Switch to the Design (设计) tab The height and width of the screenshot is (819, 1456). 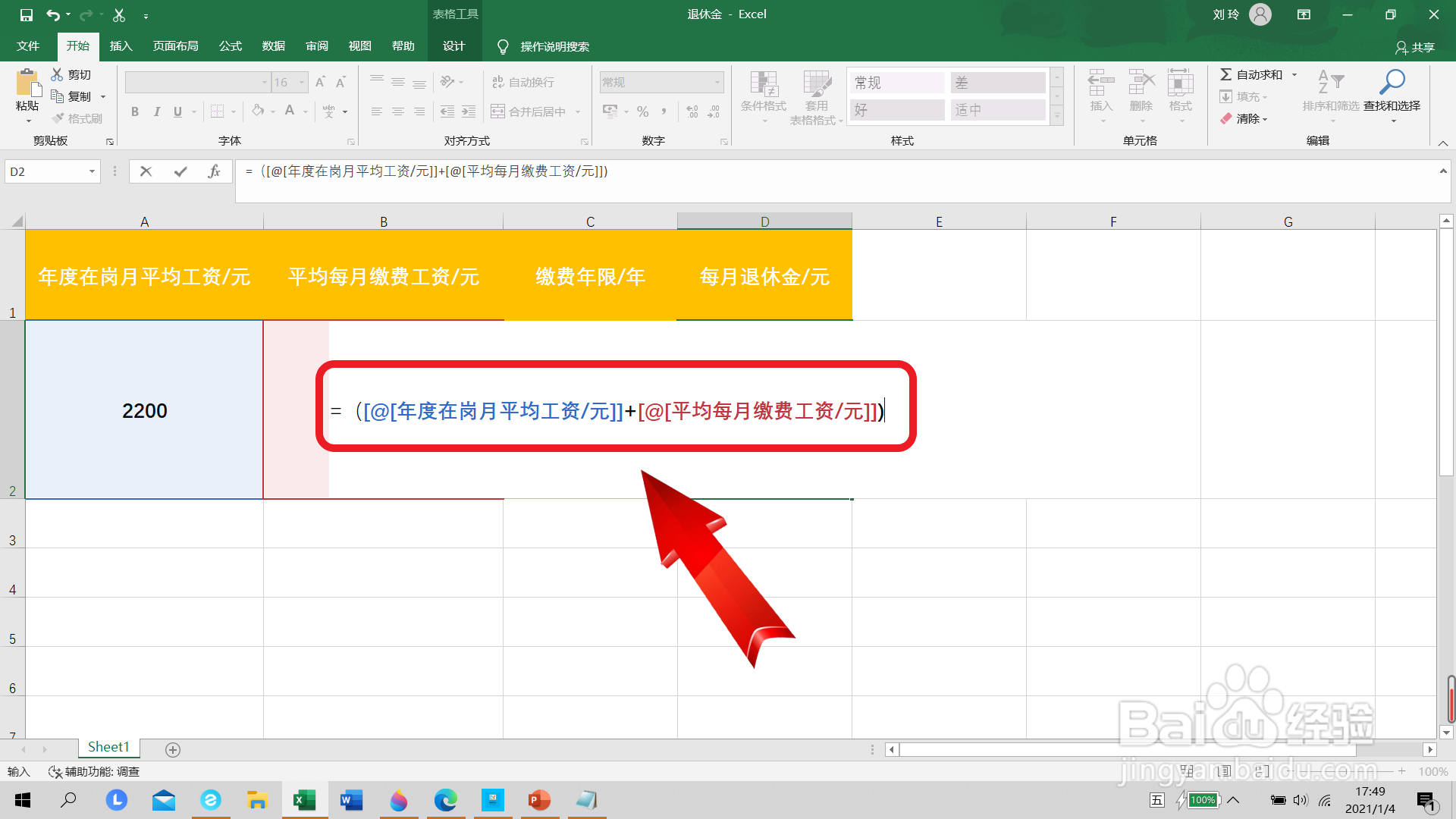(x=454, y=46)
